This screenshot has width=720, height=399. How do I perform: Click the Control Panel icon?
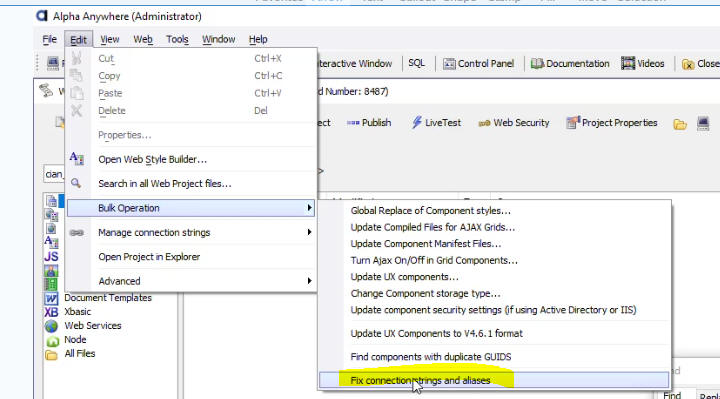point(449,64)
